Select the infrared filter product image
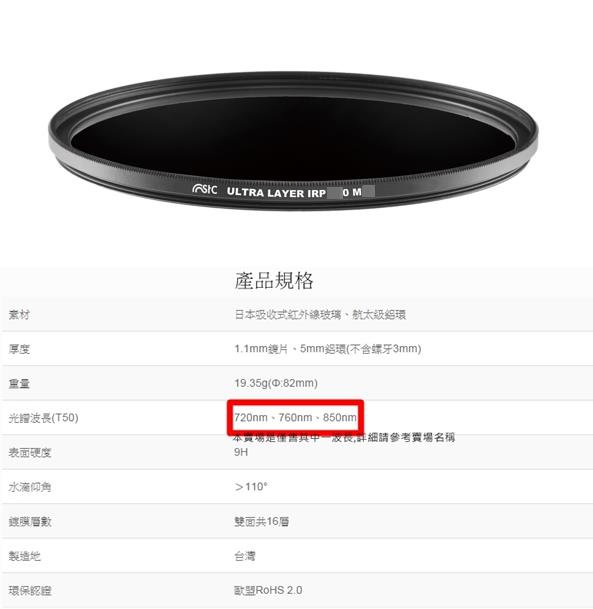The width and height of the screenshot is (593, 609). tap(293, 141)
